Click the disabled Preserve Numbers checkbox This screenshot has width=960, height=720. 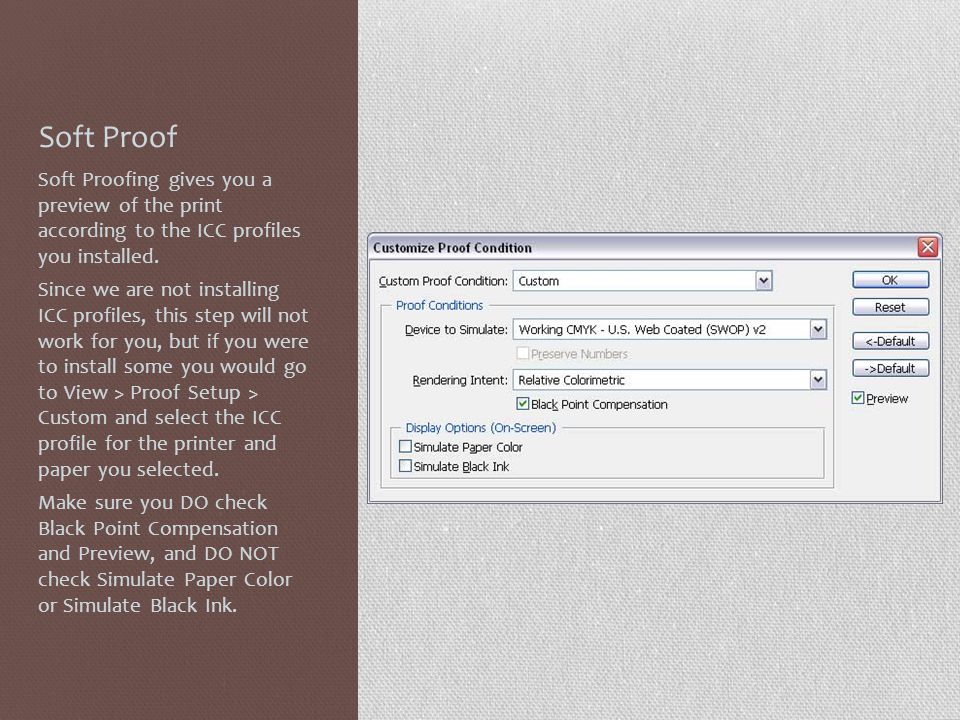pos(522,353)
